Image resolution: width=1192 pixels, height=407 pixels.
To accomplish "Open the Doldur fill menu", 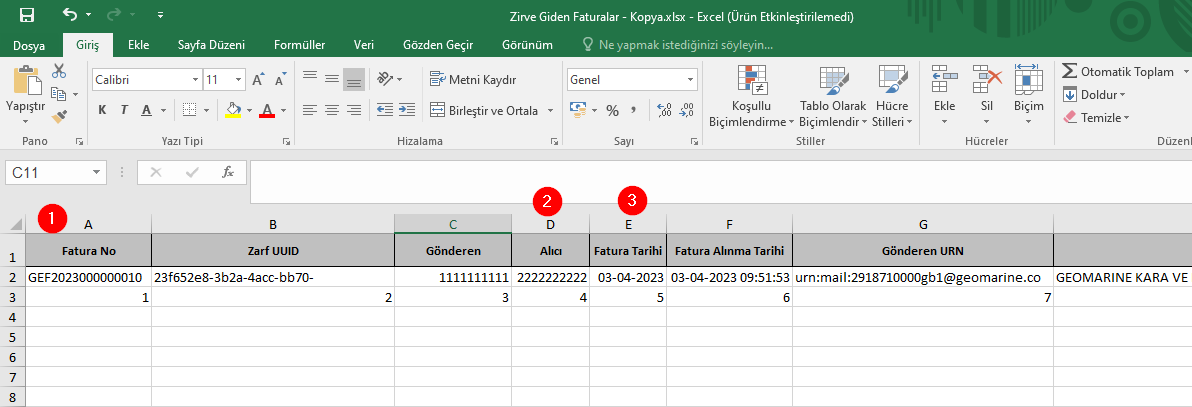I will pos(1093,94).
